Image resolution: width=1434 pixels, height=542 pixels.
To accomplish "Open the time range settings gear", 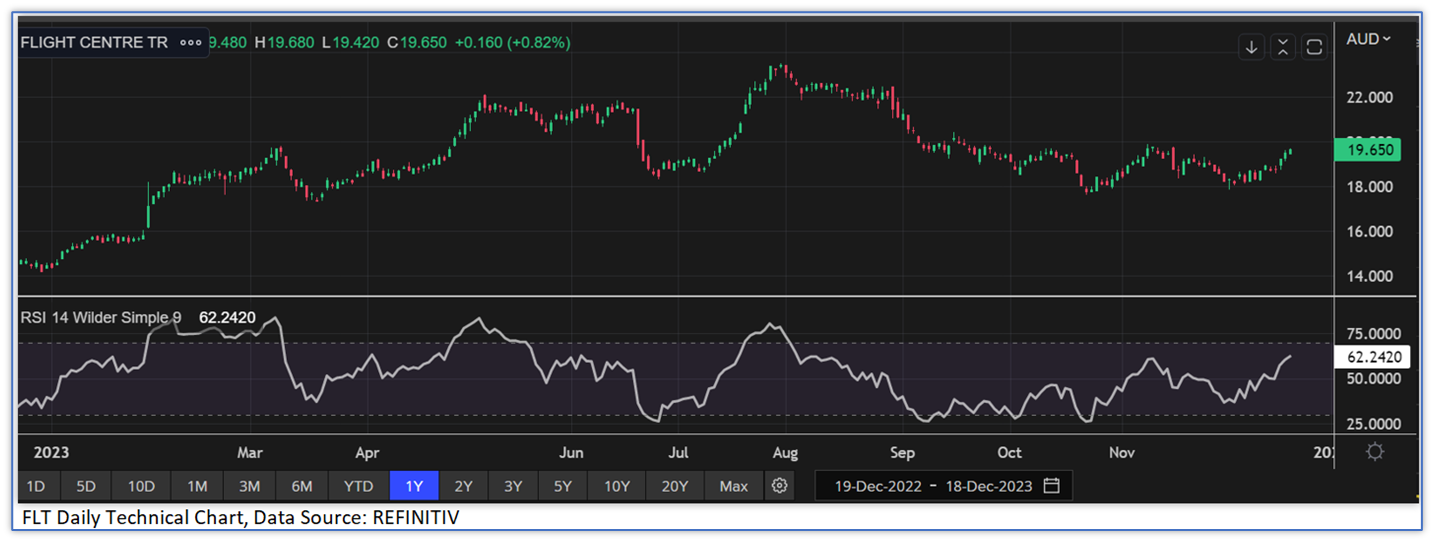I will click(x=780, y=486).
